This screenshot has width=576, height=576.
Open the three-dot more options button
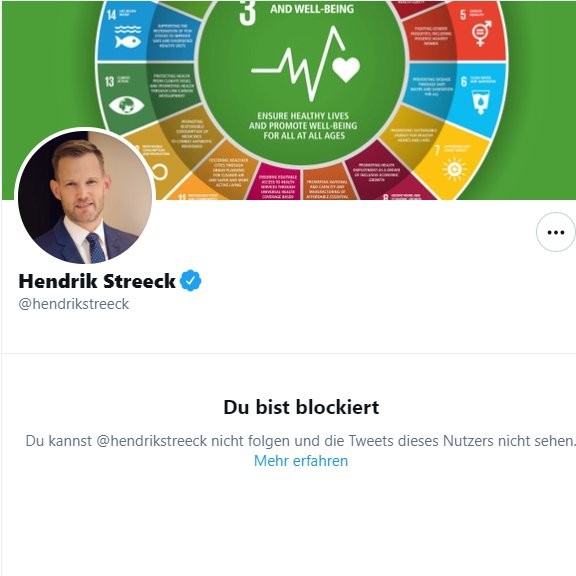(x=555, y=232)
